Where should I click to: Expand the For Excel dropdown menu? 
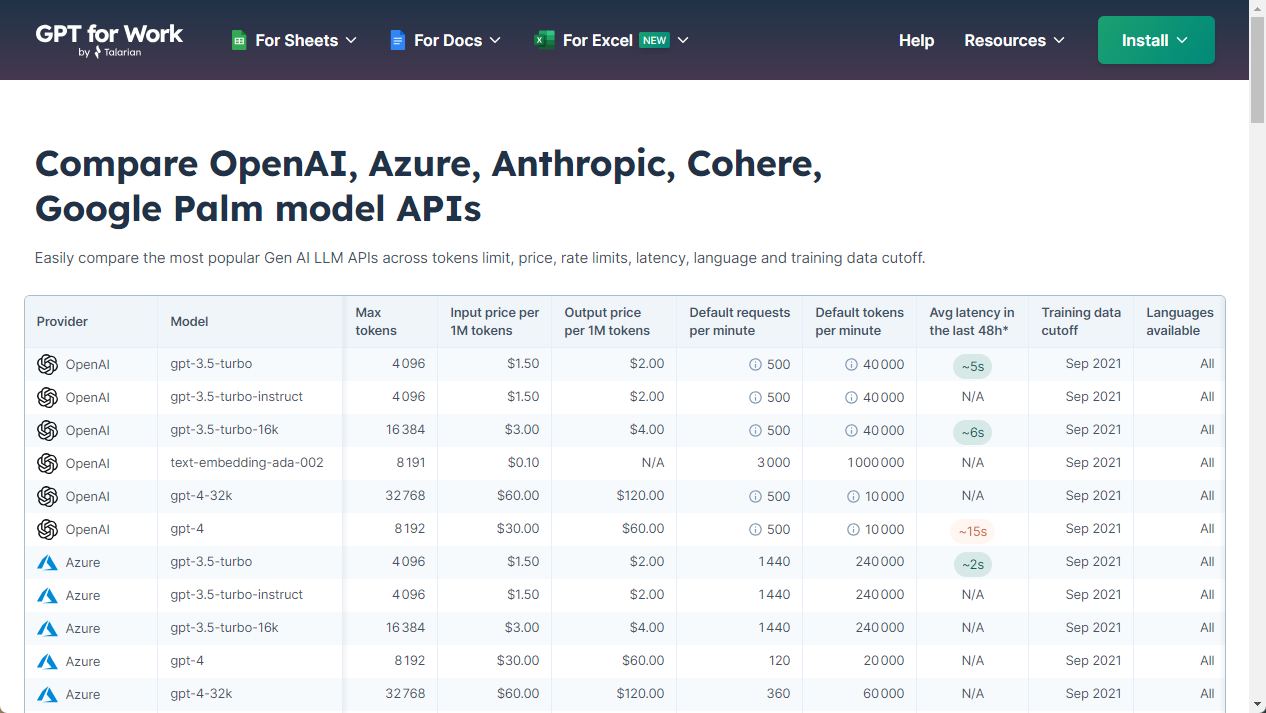pos(611,40)
